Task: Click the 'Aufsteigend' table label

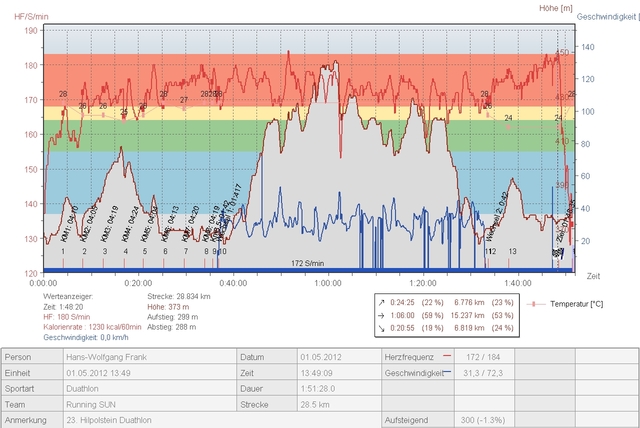Action: tap(407, 420)
